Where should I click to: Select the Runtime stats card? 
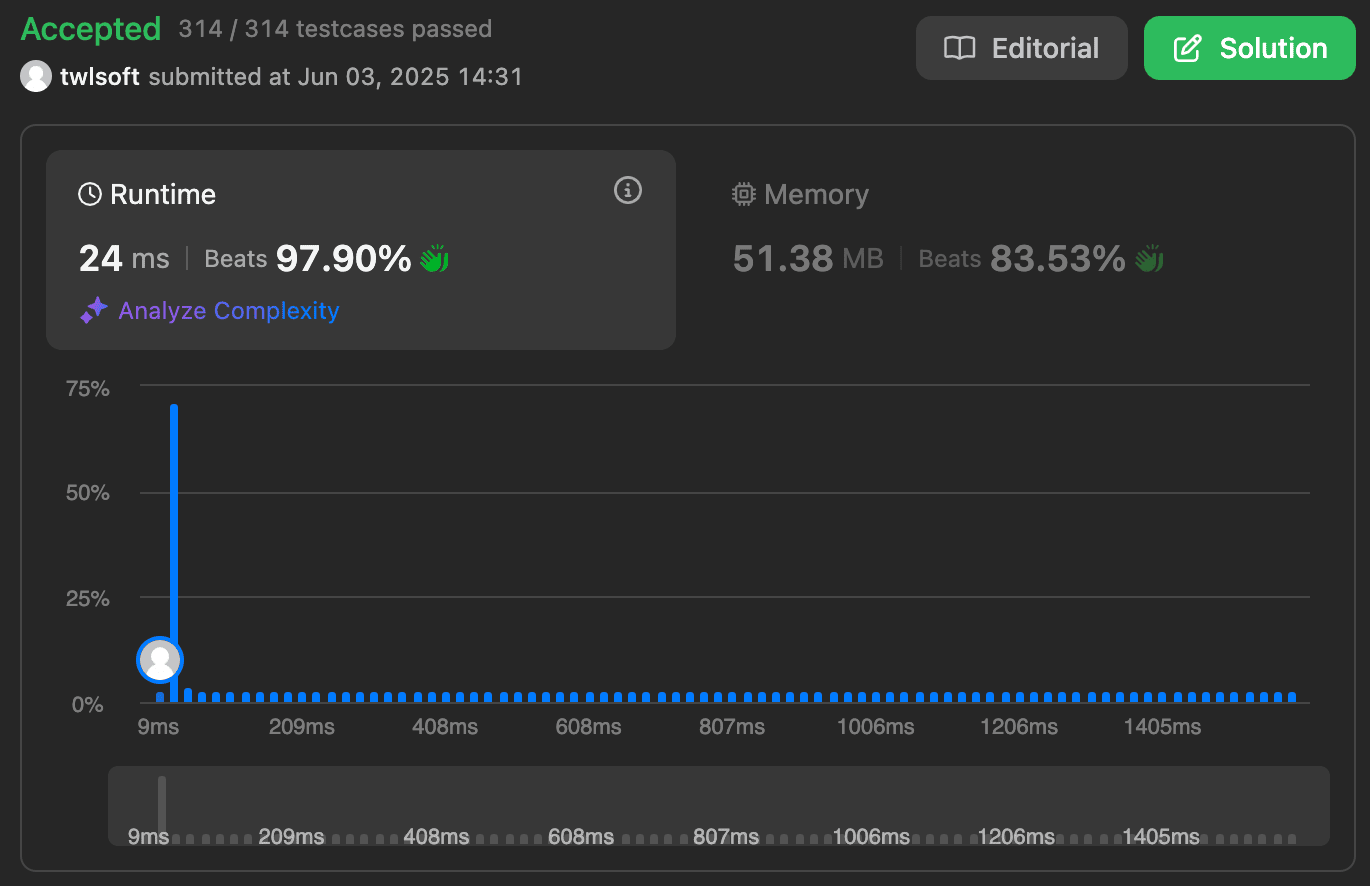(361, 250)
